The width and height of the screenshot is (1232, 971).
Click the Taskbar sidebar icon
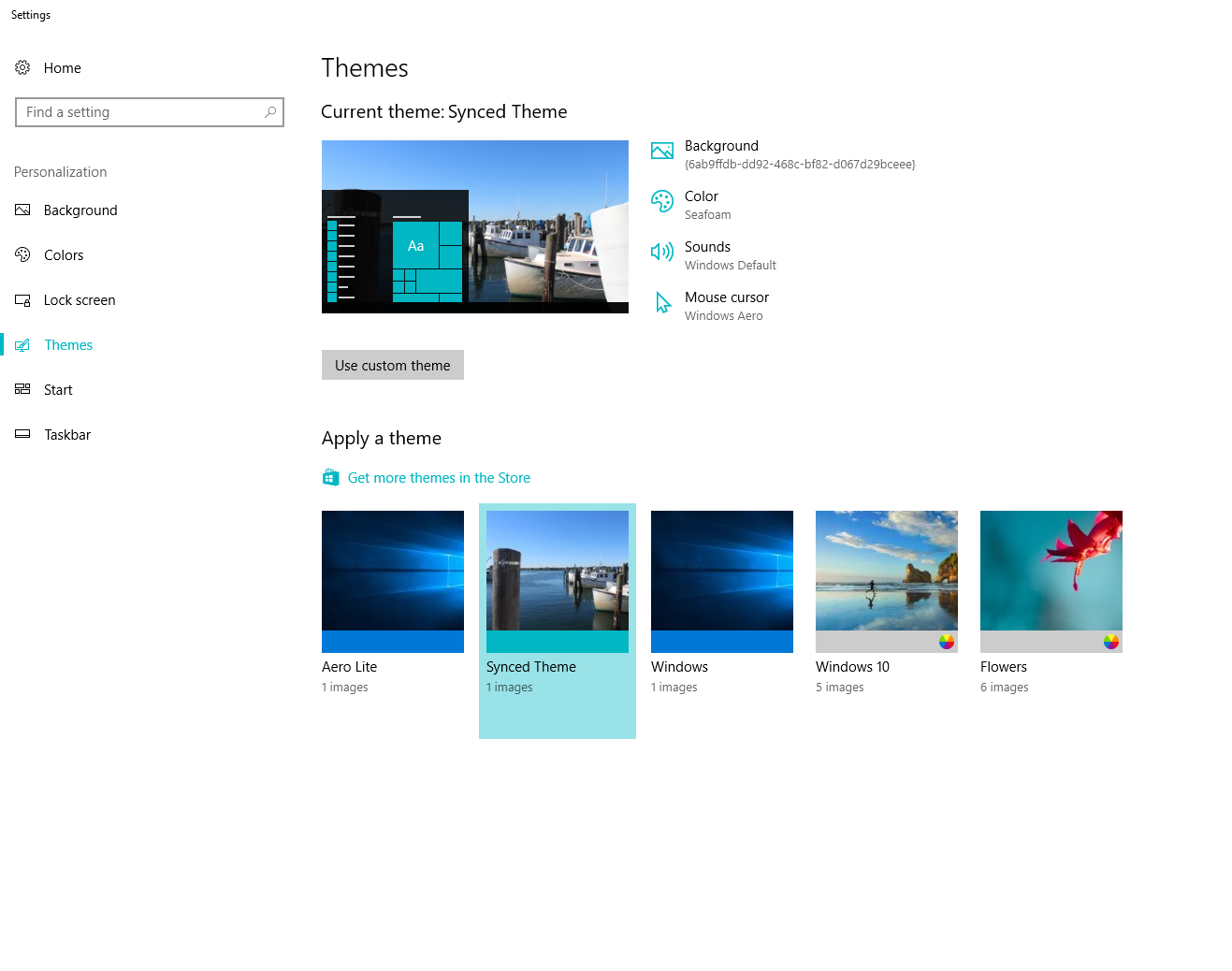tap(22, 434)
